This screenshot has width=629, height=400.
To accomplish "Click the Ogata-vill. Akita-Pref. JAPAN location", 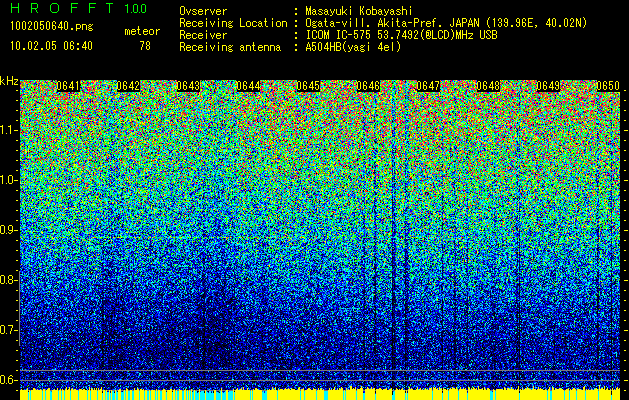I will [446, 23].
